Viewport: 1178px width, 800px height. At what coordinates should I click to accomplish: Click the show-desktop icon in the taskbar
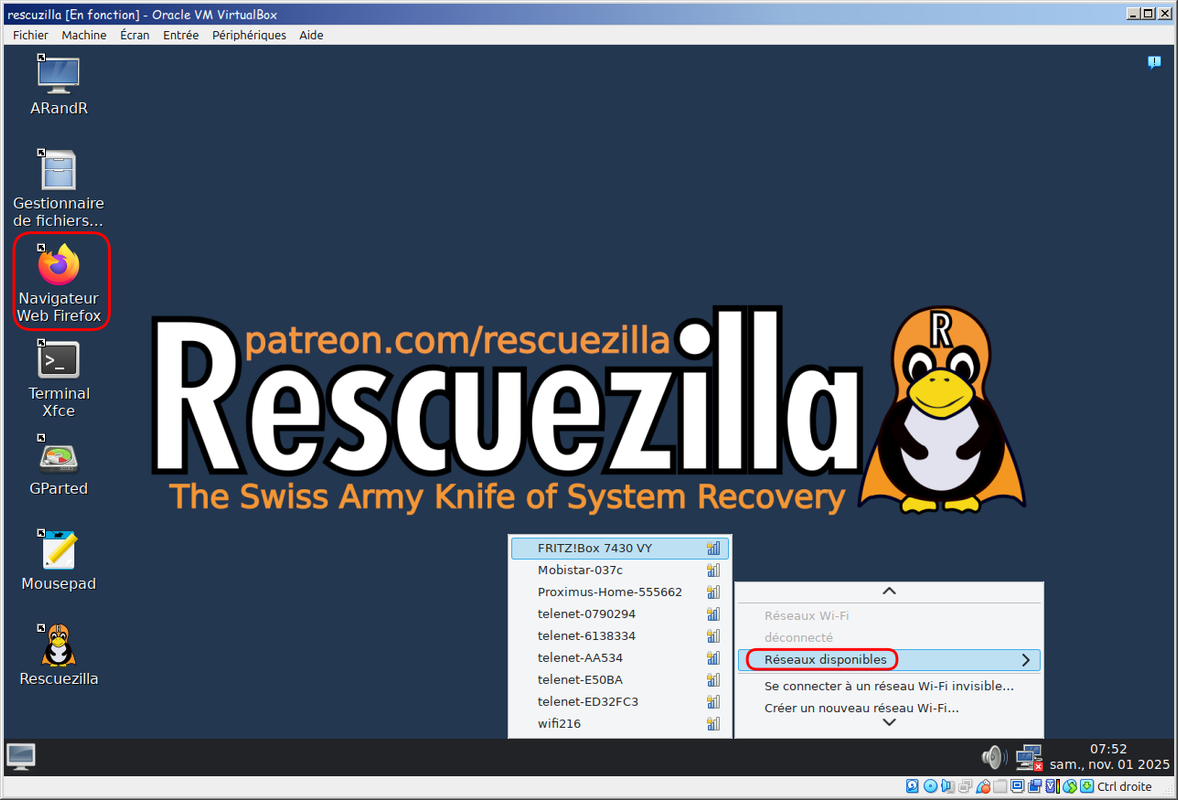(x=20, y=756)
